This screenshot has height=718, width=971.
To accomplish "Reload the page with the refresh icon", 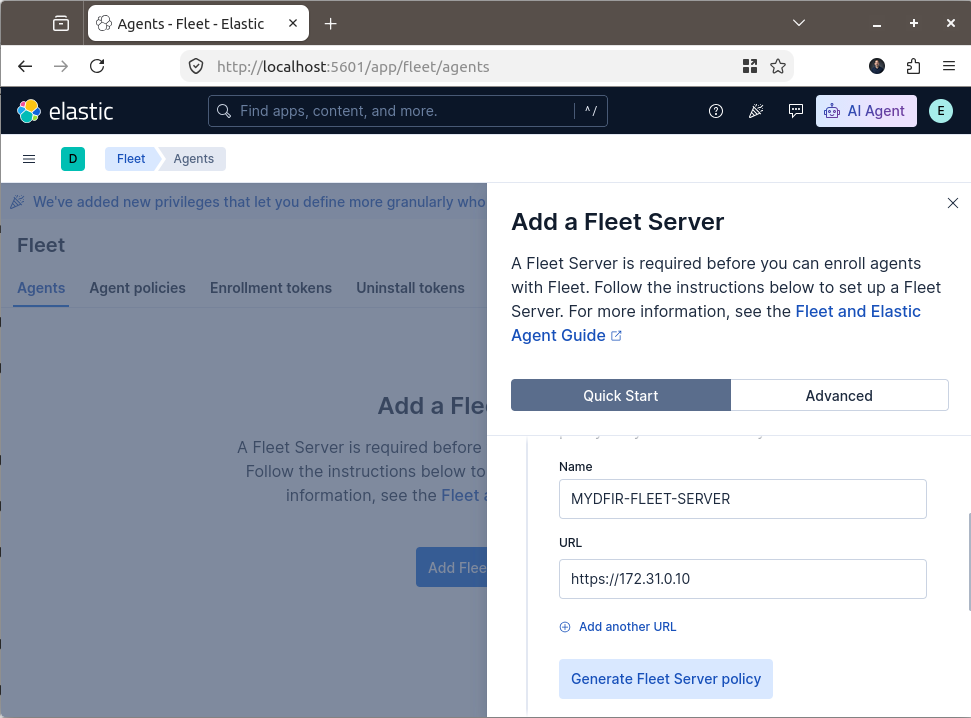I will [97, 66].
